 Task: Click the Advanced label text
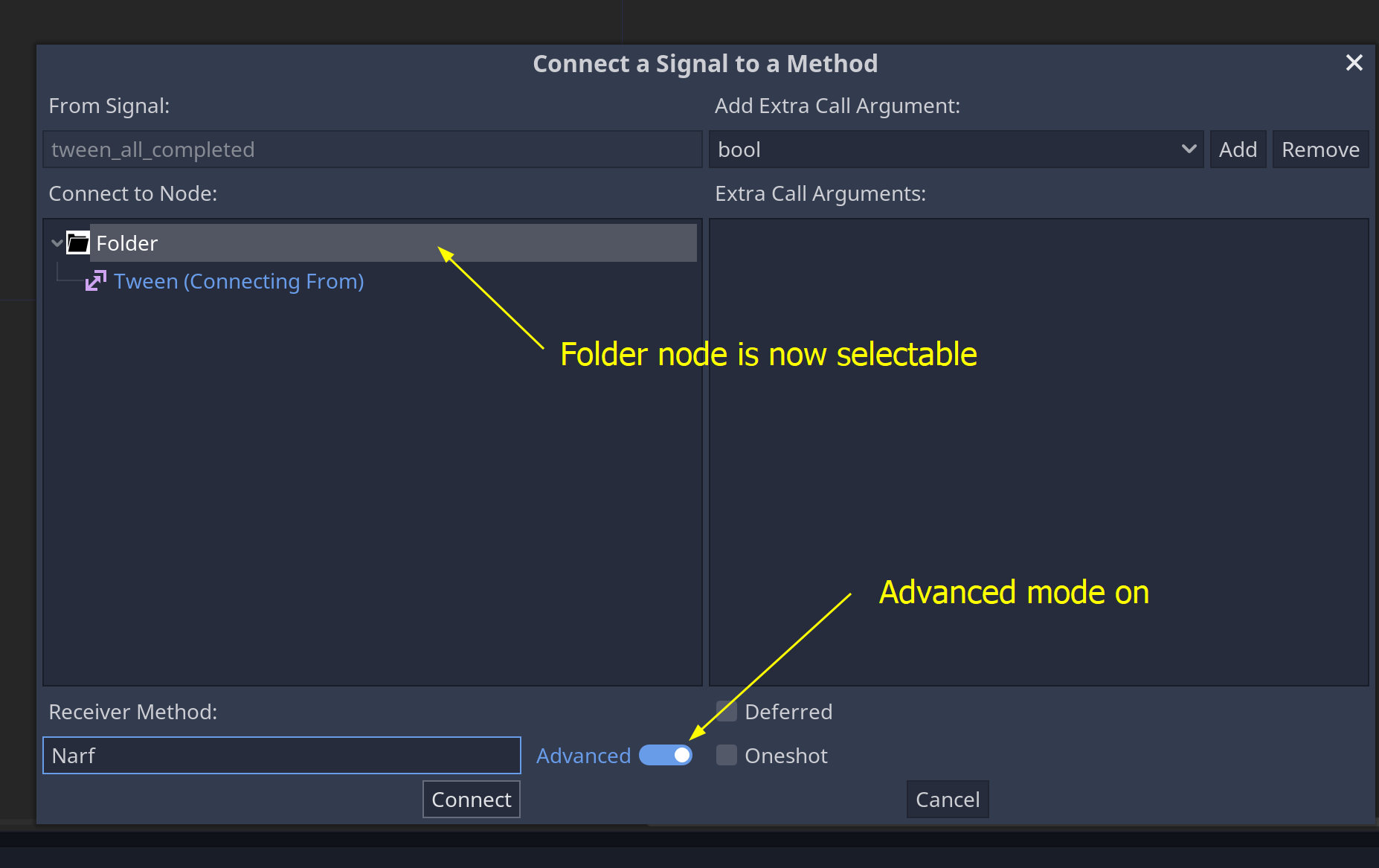[x=583, y=755]
